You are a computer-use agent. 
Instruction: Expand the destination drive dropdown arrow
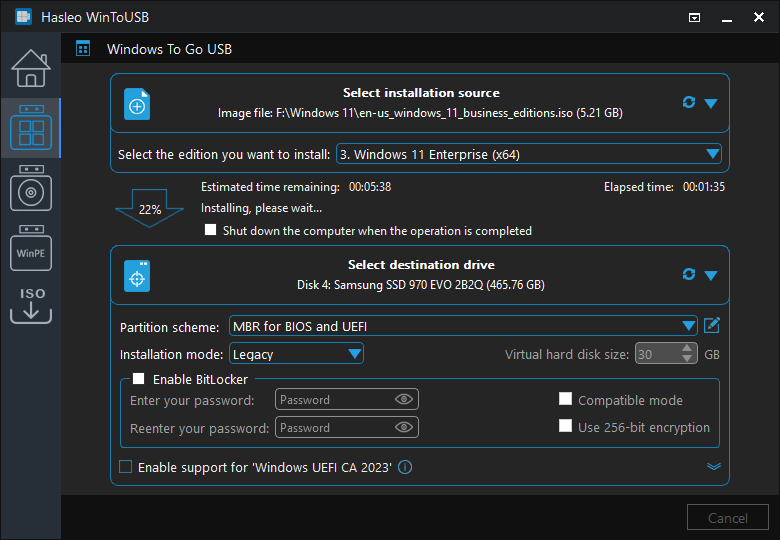pos(711,275)
